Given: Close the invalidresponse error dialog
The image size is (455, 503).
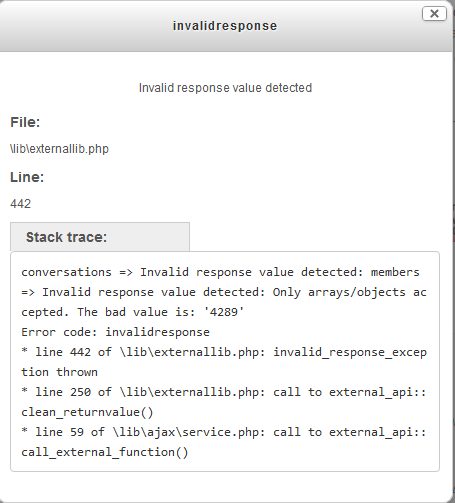Looking at the screenshot, I should click(434, 14).
